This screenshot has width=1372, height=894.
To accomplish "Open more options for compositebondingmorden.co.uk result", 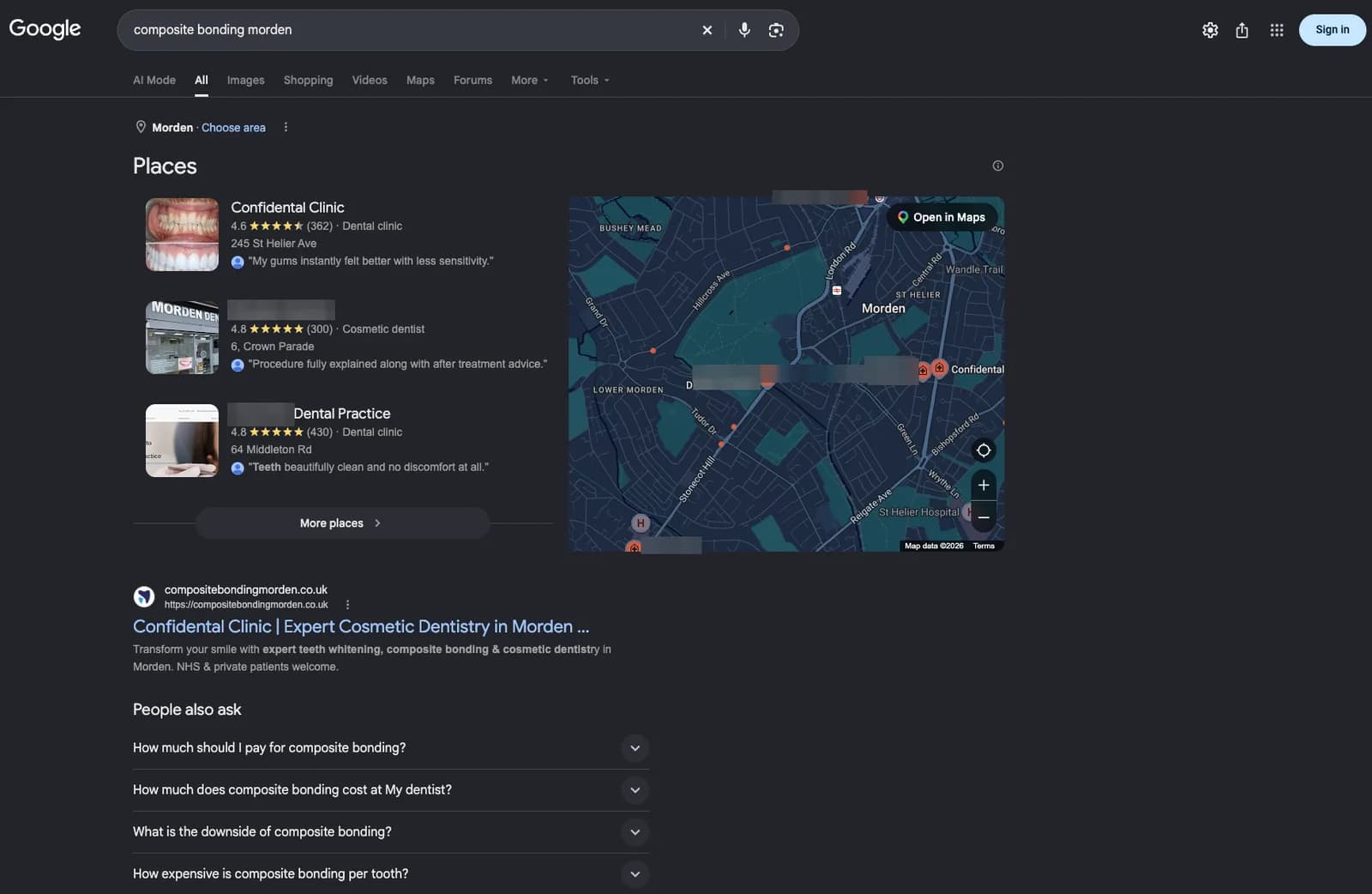I will point(347,605).
